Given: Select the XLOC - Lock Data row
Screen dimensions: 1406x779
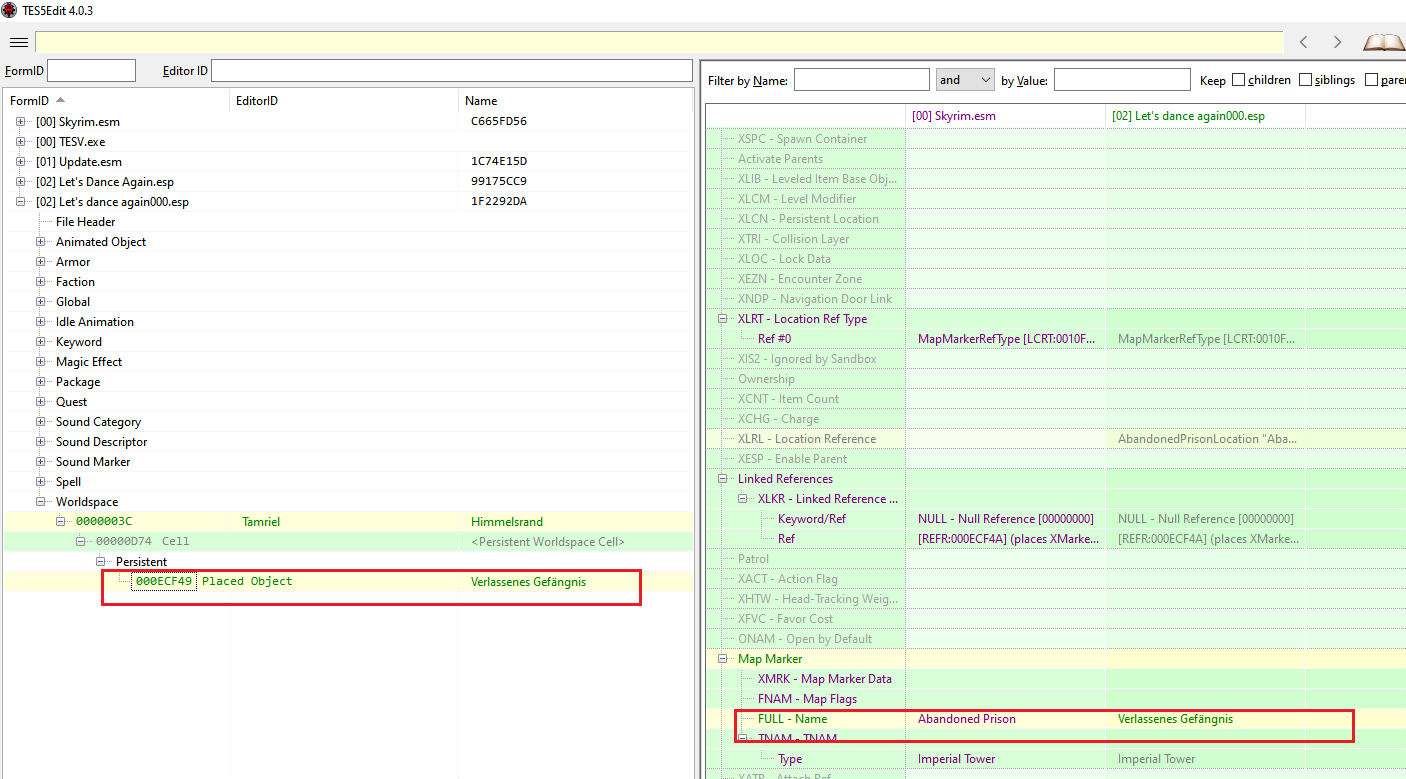Looking at the screenshot, I should coord(784,259).
